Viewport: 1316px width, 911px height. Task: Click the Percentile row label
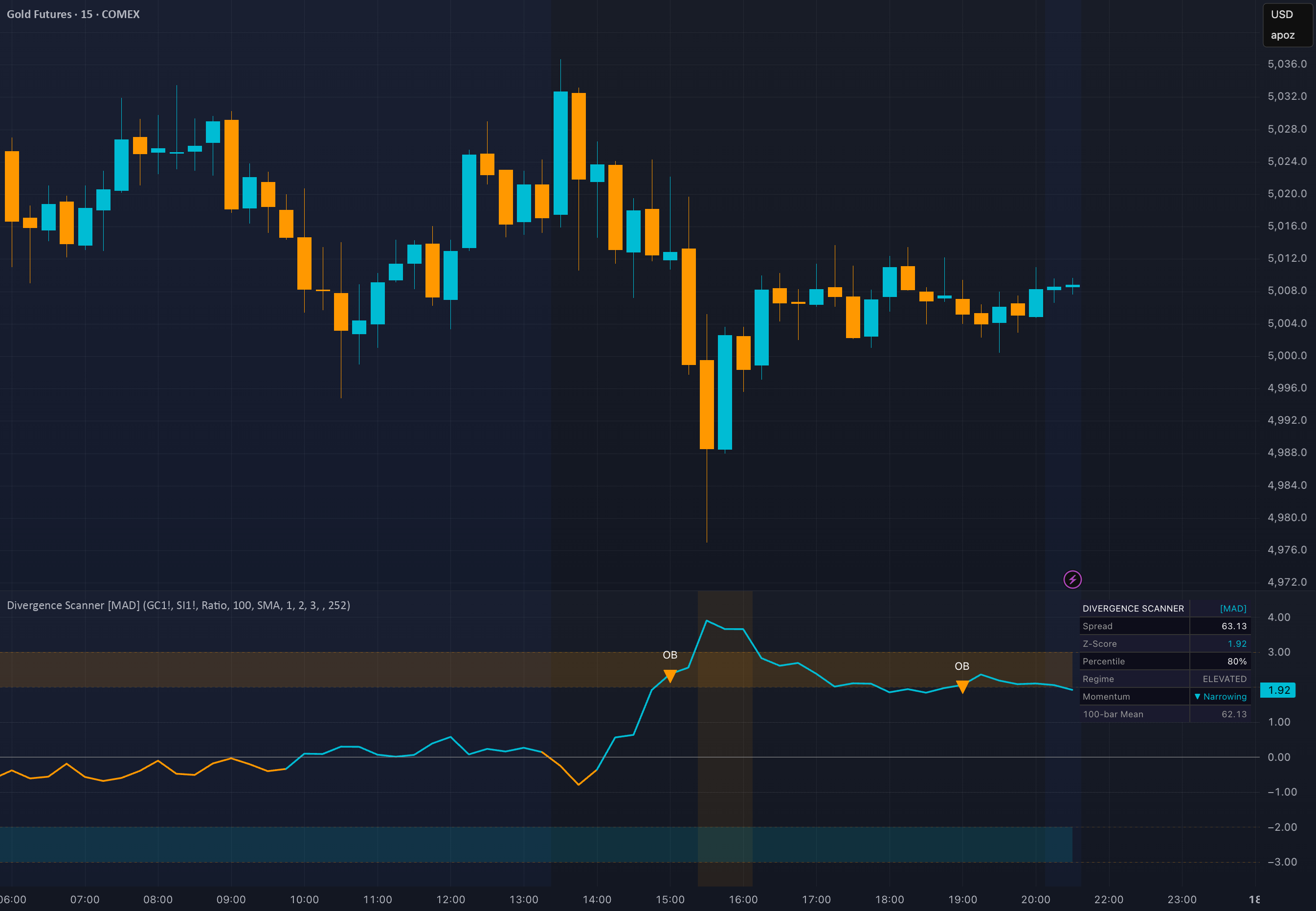pos(1104,661)
